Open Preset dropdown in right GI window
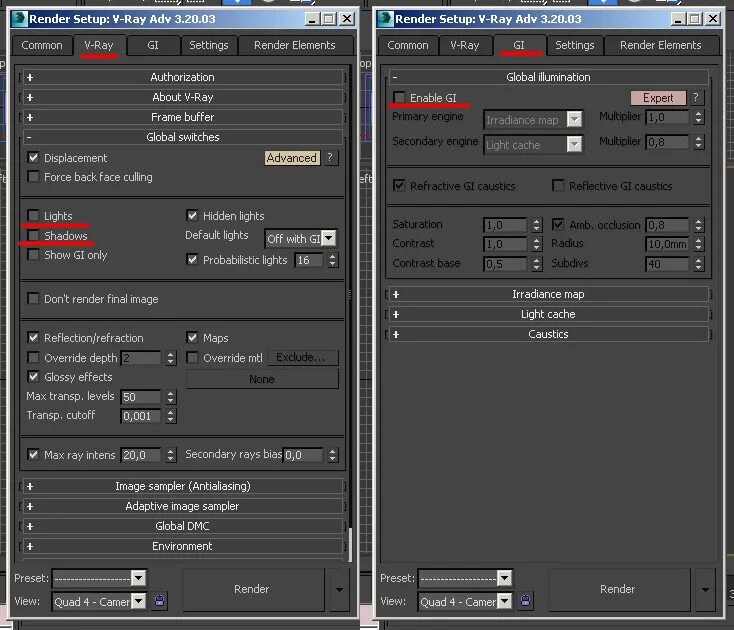Screen dimensions: 734x630 [x=504, y=579]
